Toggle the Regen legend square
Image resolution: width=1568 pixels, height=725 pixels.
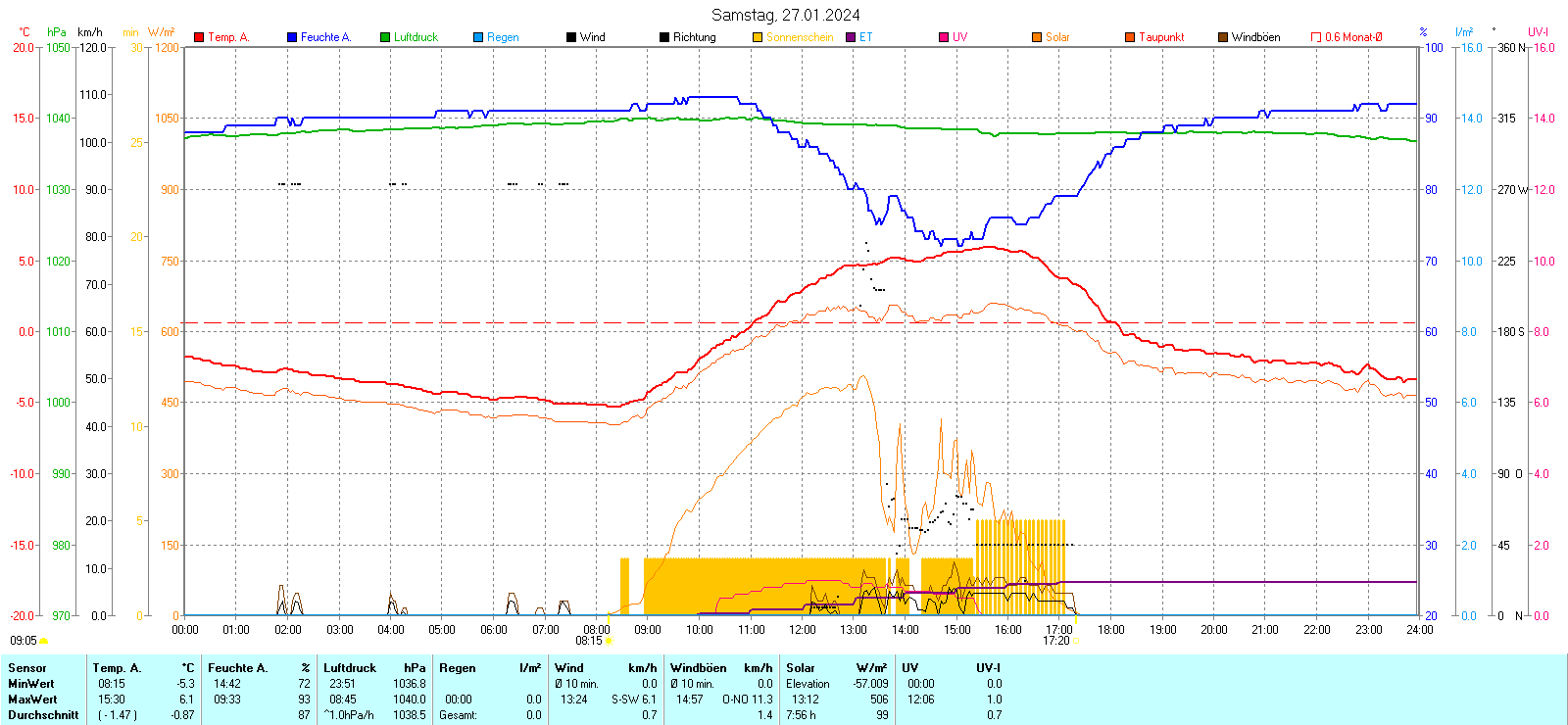coord(478,37)
